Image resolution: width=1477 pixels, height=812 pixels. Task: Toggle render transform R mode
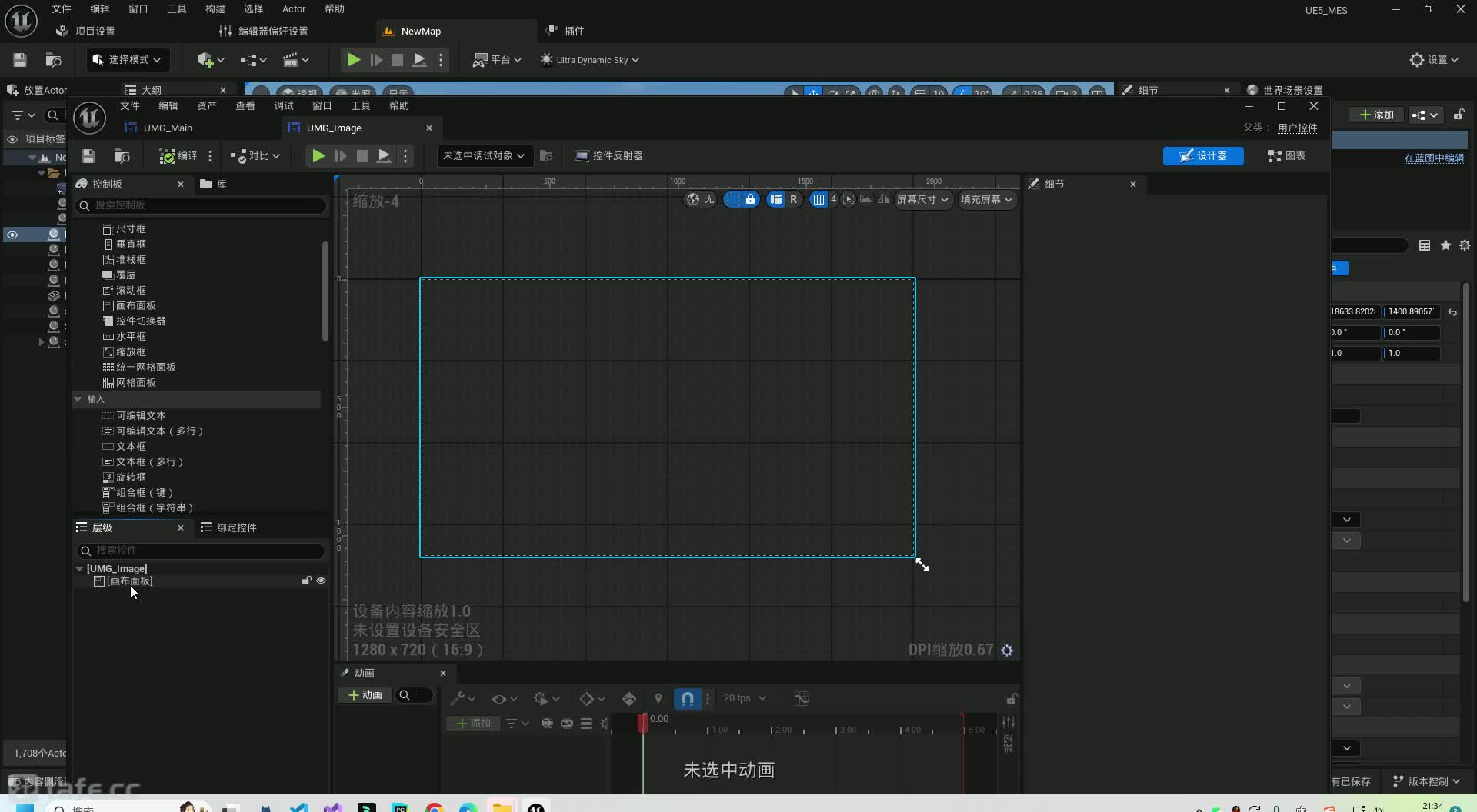click(793, 200)
